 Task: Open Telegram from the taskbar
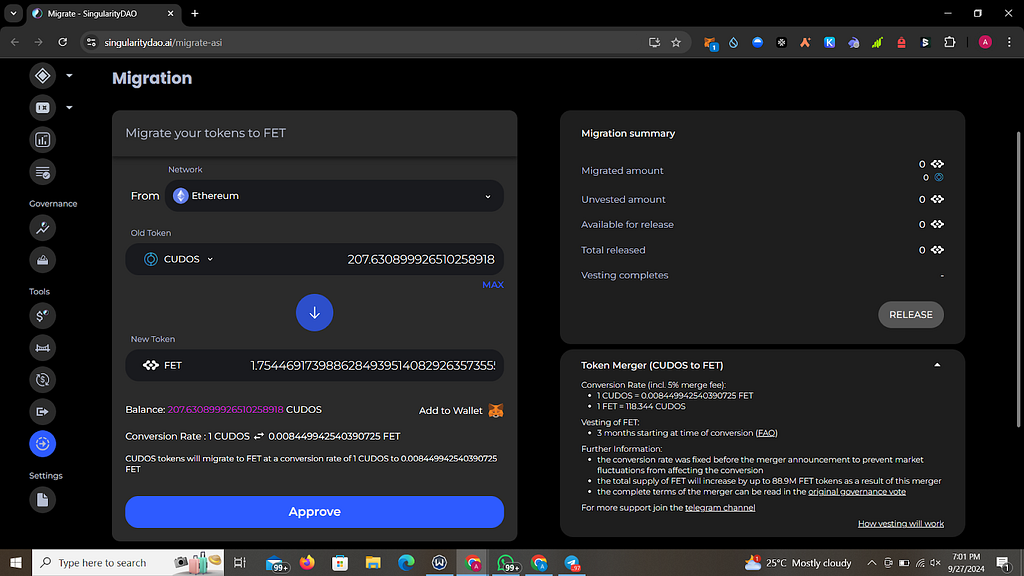pyautogui.click(x=572, y=562)
